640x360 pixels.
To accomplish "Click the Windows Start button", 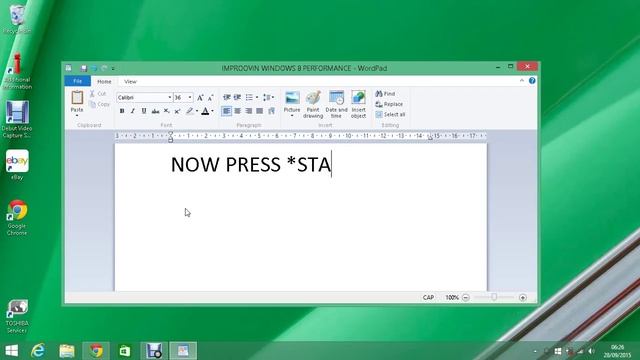I will [11, 351].
